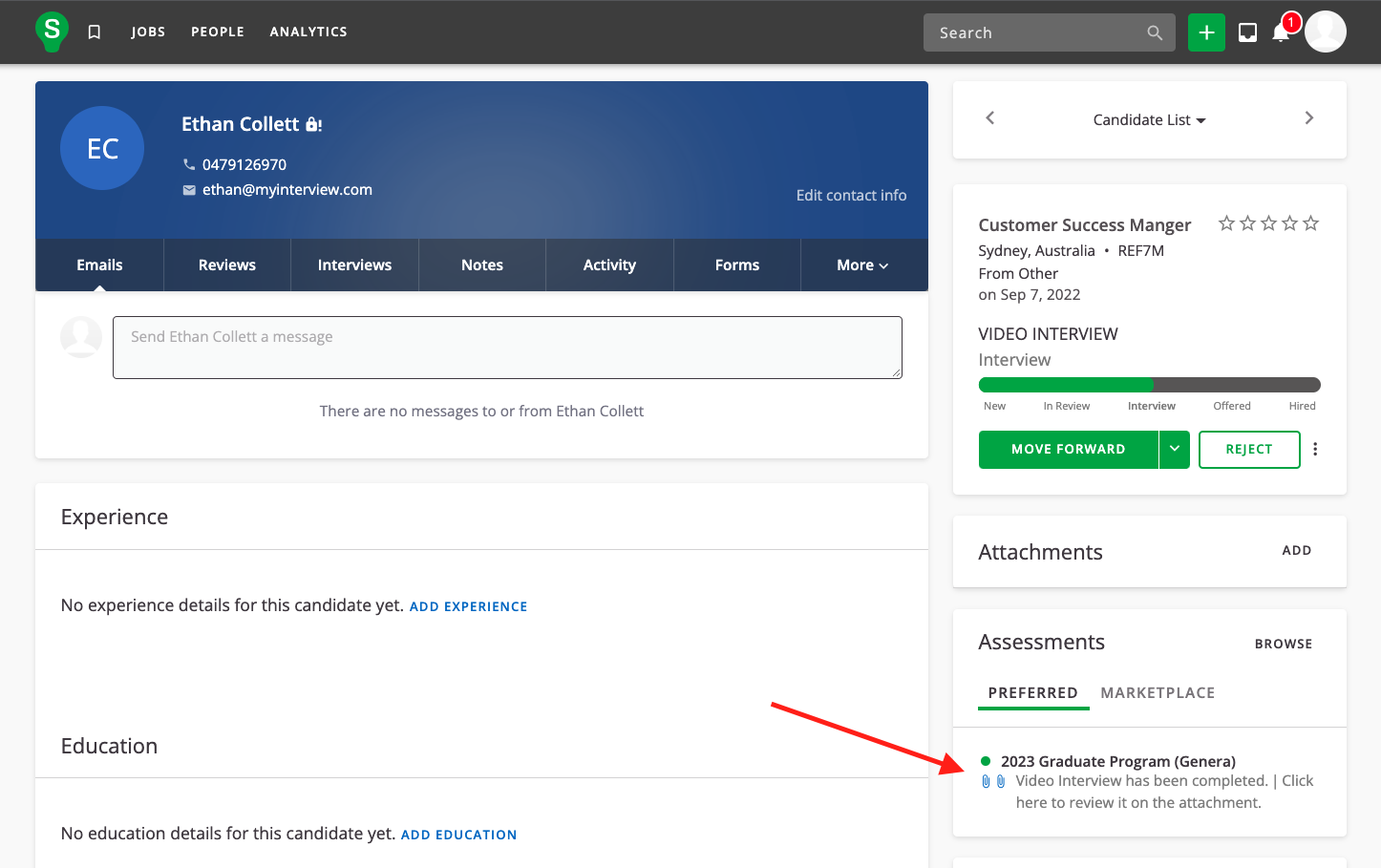Click the Reject button
Screen dimensions: 1381x868
tap(1248, 449)
